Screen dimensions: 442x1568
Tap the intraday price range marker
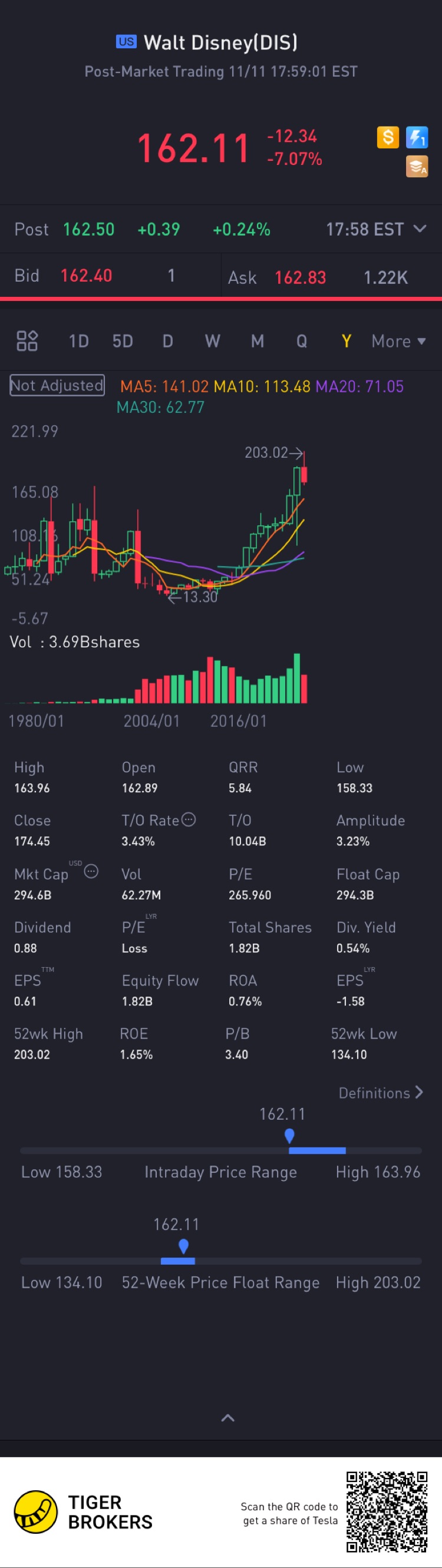click(x=290, y=1136)
